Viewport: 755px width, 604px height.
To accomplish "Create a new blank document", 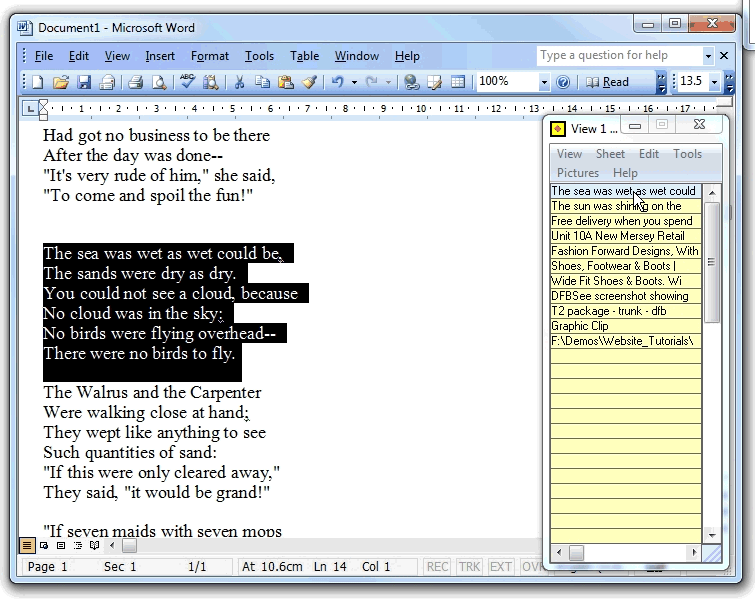I will coord(38,82).
